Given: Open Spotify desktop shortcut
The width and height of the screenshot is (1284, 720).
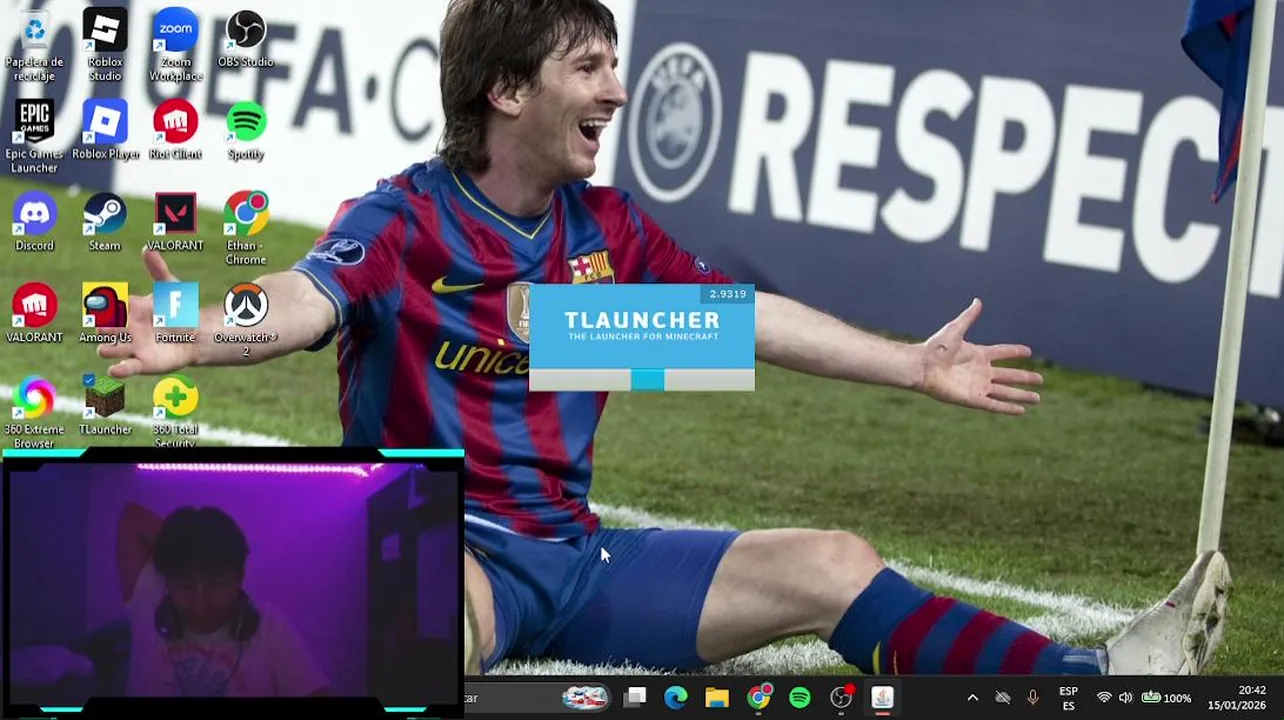Looking at the screenshot, I should click(246, 130).
